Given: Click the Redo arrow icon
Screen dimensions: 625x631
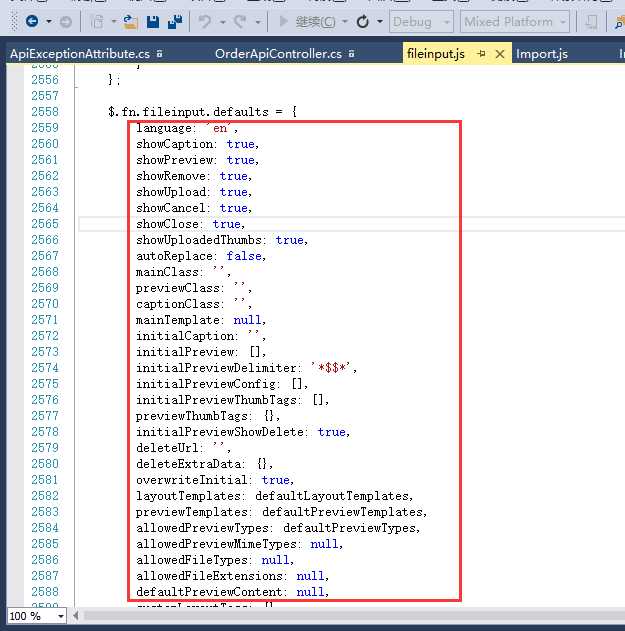Looking at the screenshot, I should coord(240,21).
